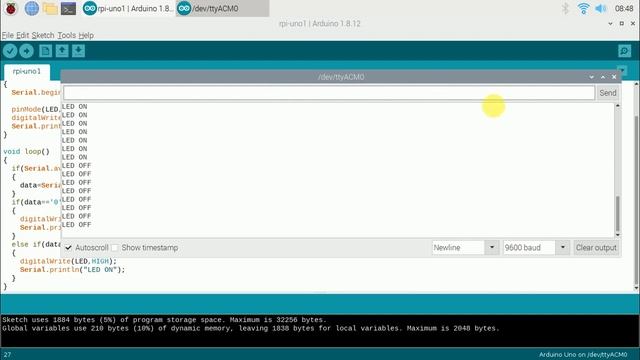Open the Help menu
The image size is (640, 360).
[86, 36]
